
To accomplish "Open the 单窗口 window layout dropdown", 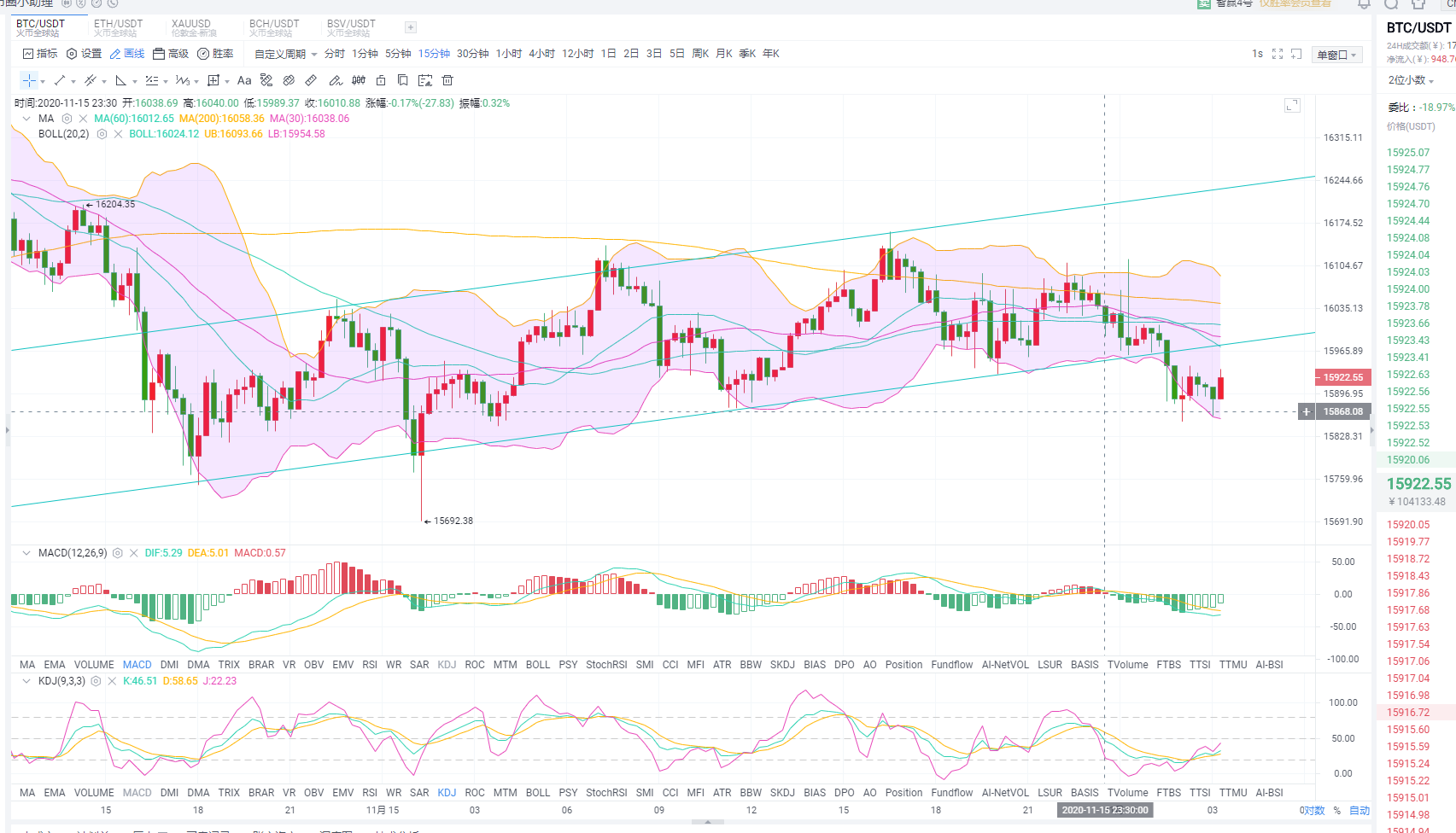I will [1337, 55].
